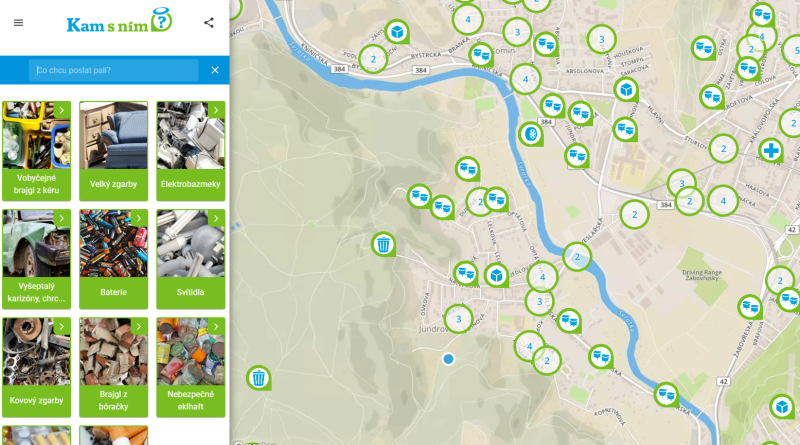Click the blue current-location dot

coord(448,359)
